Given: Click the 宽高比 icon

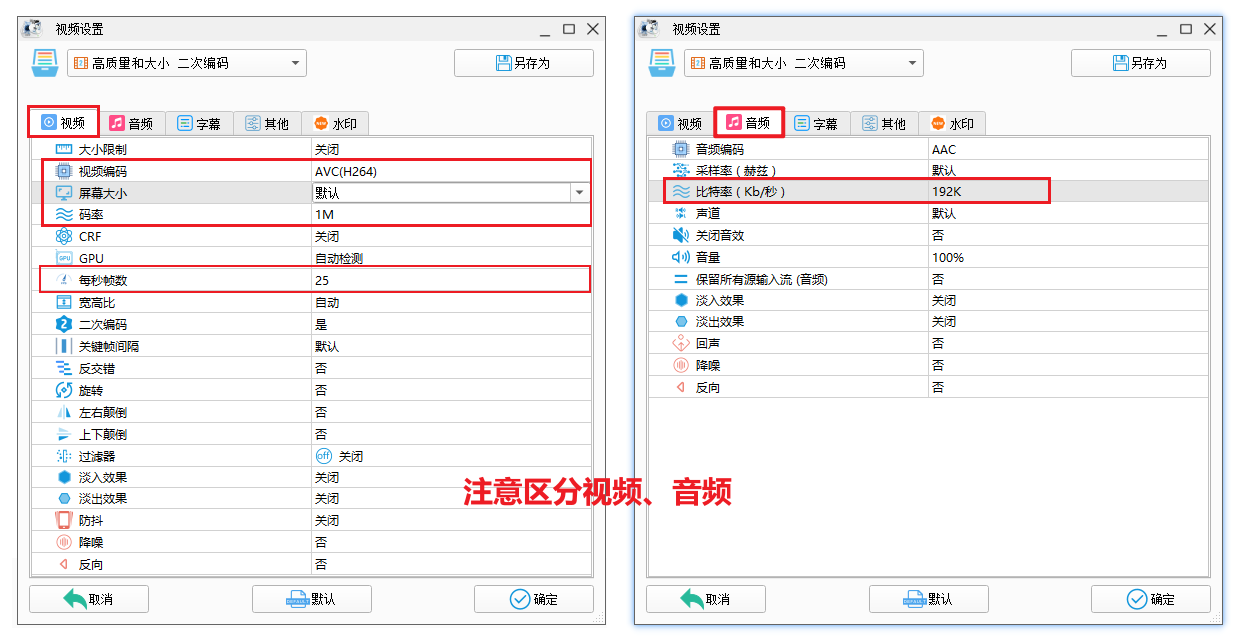Looking at the screenshot, I should 64,302.
